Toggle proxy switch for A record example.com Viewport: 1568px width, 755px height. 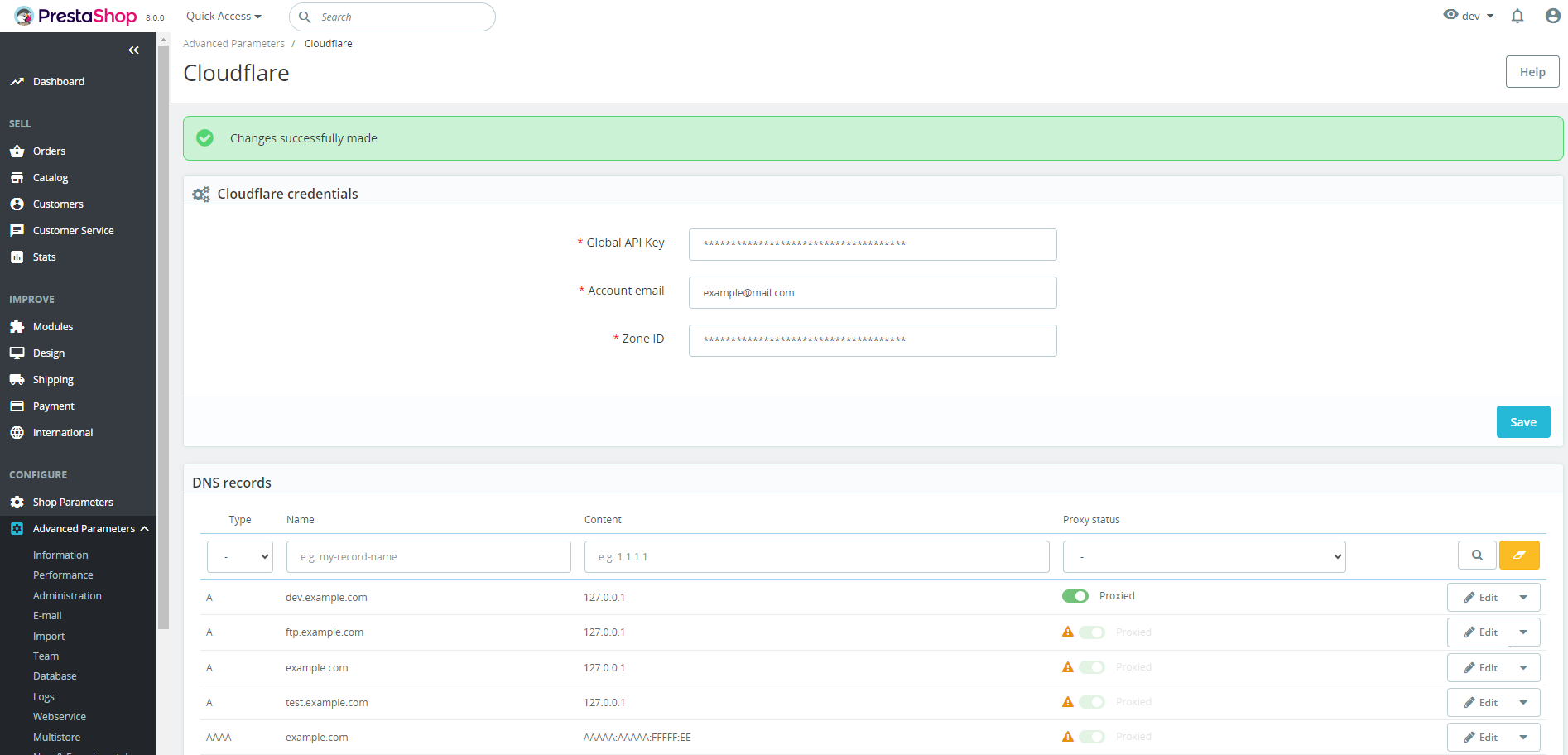(1092, 667)
